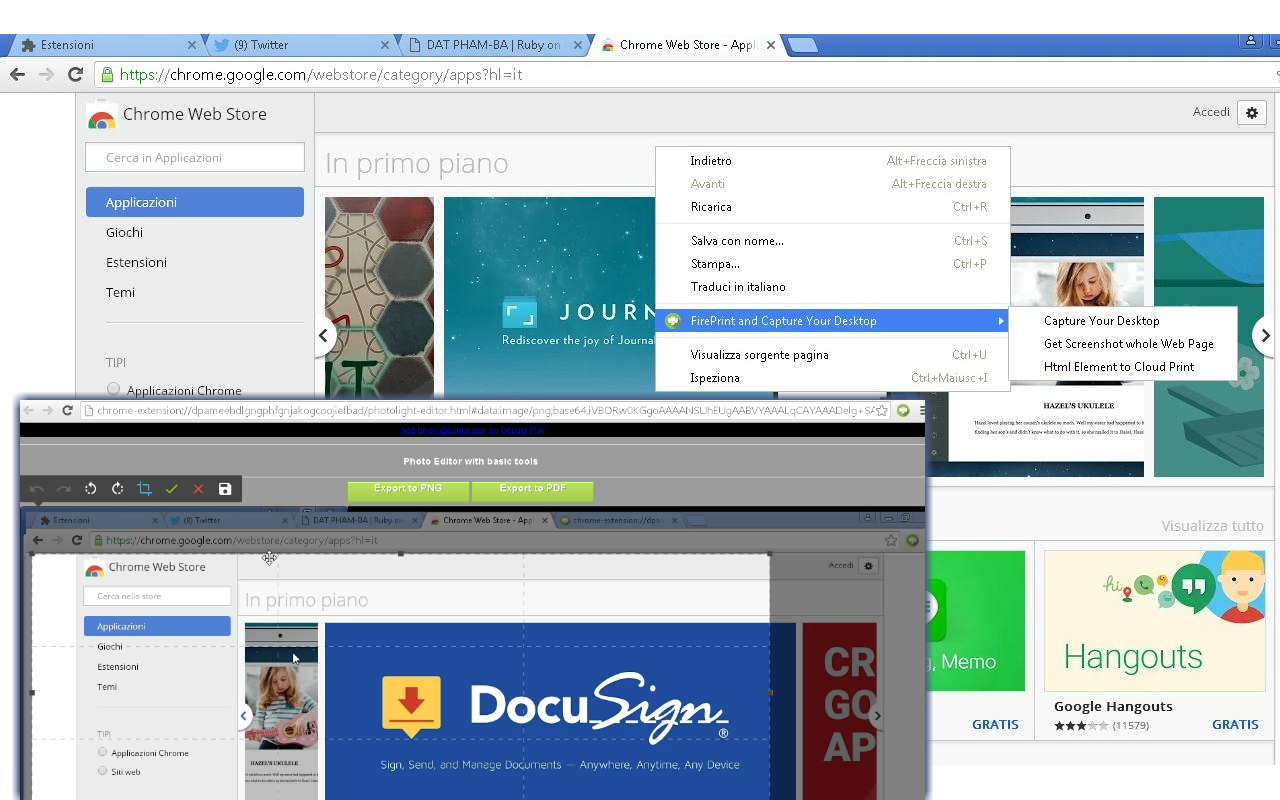Click the Chrome Web Store logo icon

(101, 115)
